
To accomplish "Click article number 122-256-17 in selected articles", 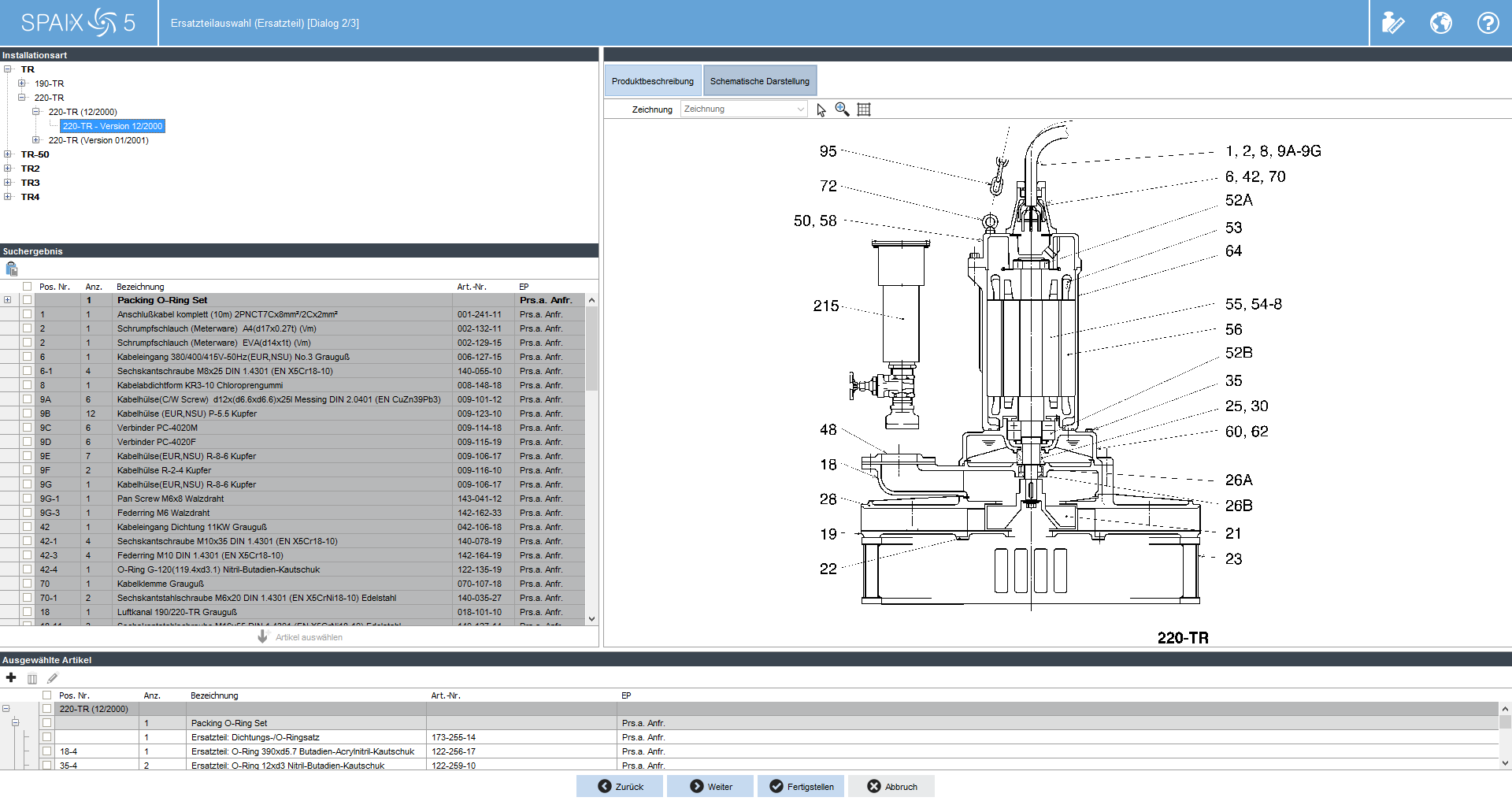I will (x=454, y=751).
